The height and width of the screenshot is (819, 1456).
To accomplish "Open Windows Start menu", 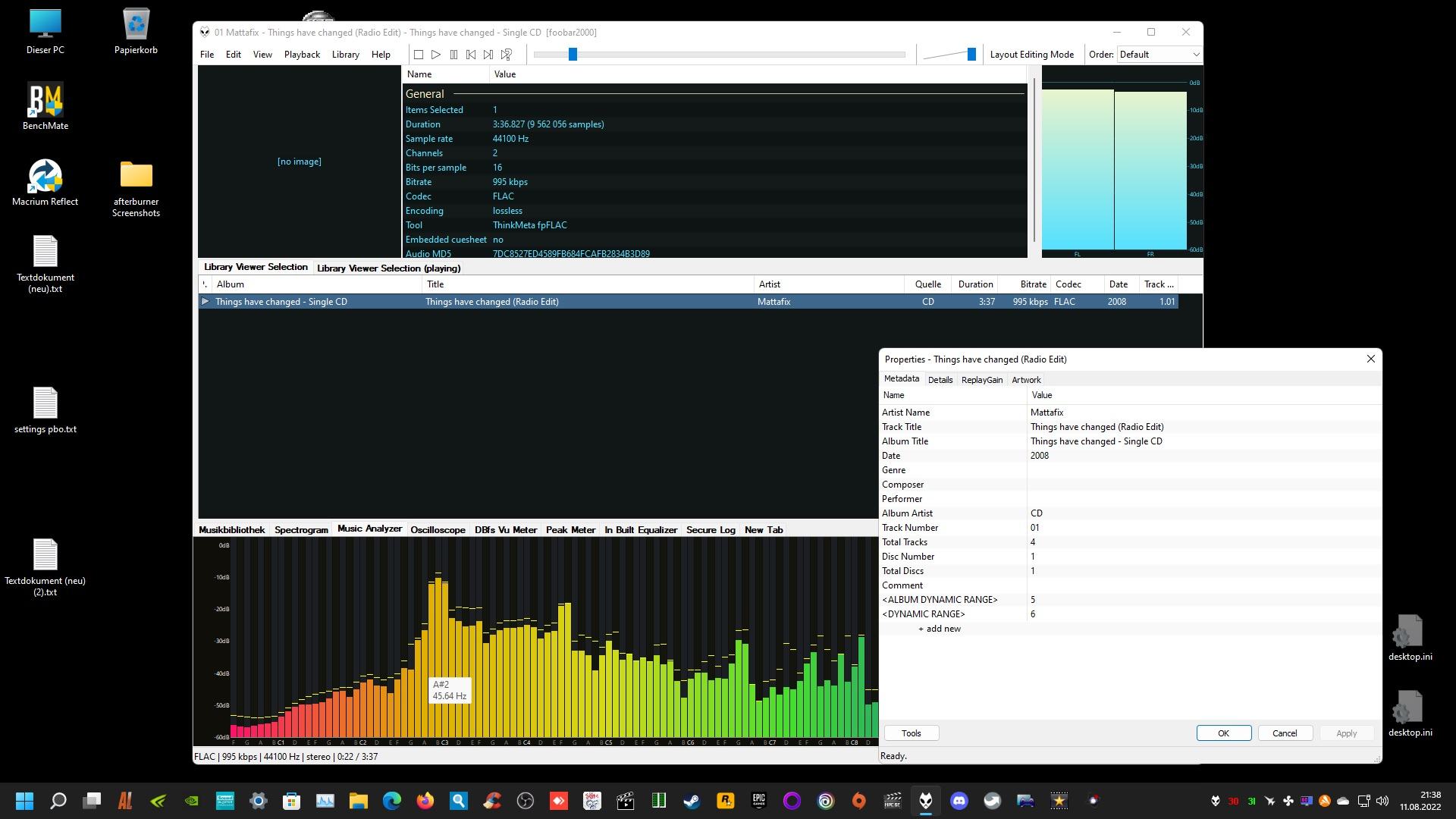I will (x=25, y=801).
